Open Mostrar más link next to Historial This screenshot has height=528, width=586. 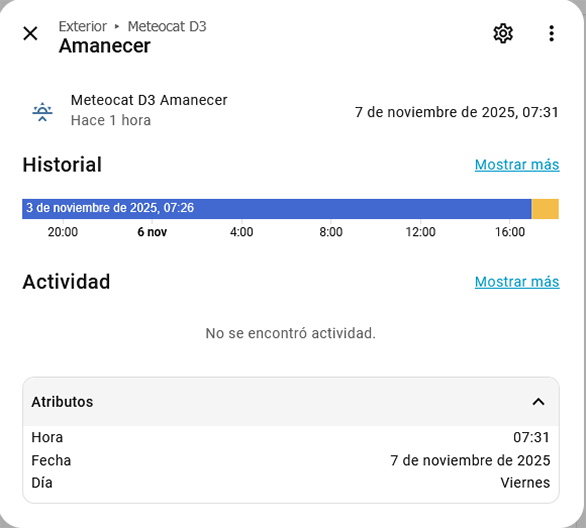pos(517,164)
